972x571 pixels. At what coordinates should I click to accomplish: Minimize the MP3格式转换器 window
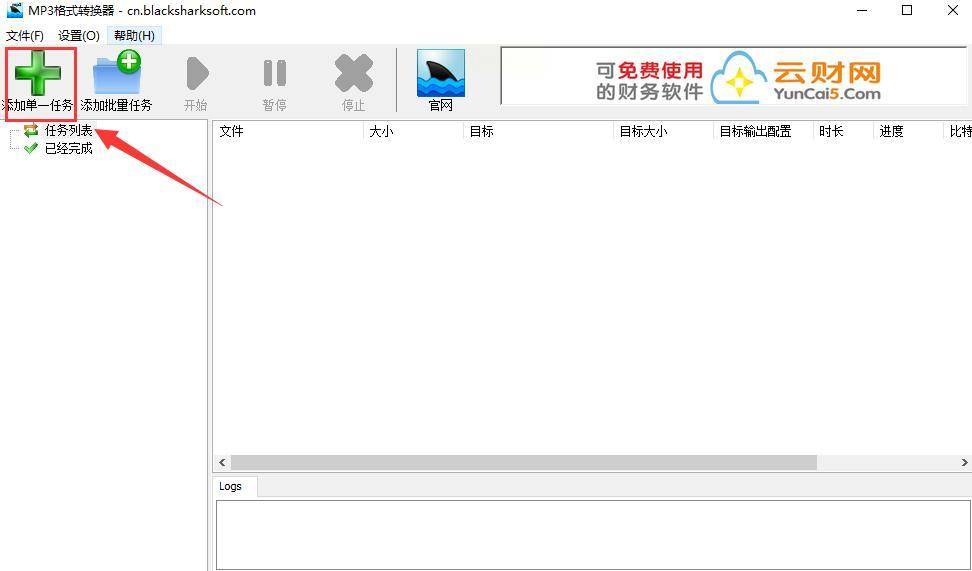[x=860, y=11]
